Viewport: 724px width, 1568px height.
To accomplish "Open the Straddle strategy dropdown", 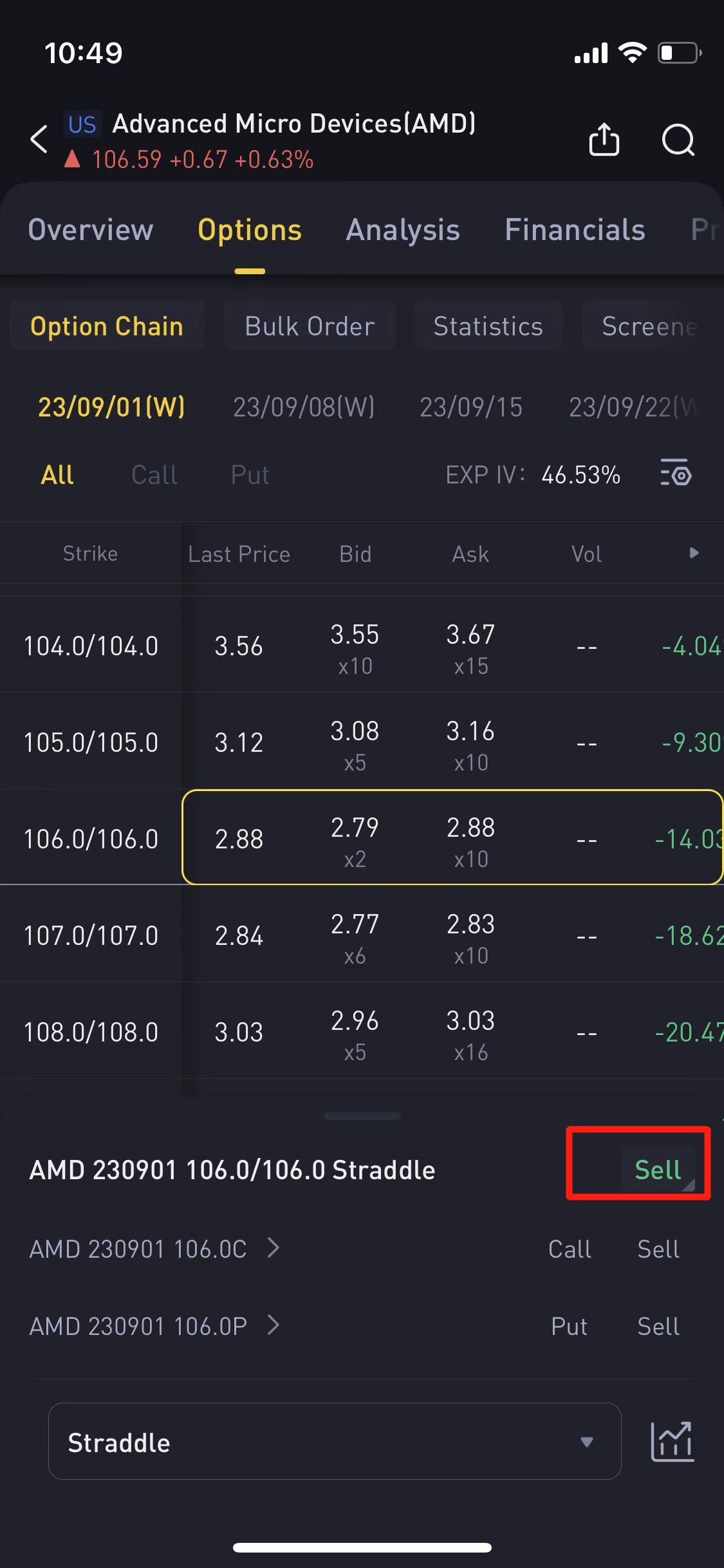I will (334, 1442).
